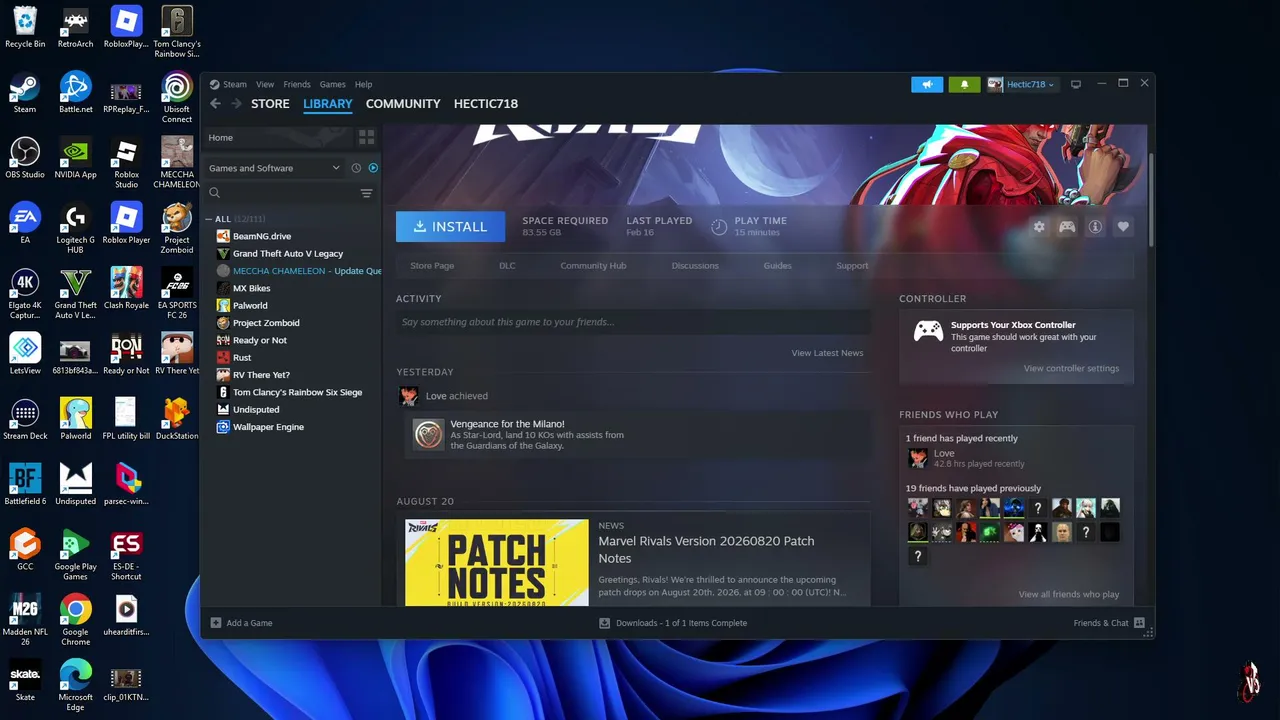Open the game's DLC tab
This screenshot has height=720, width=1280.
click(507, 266)
